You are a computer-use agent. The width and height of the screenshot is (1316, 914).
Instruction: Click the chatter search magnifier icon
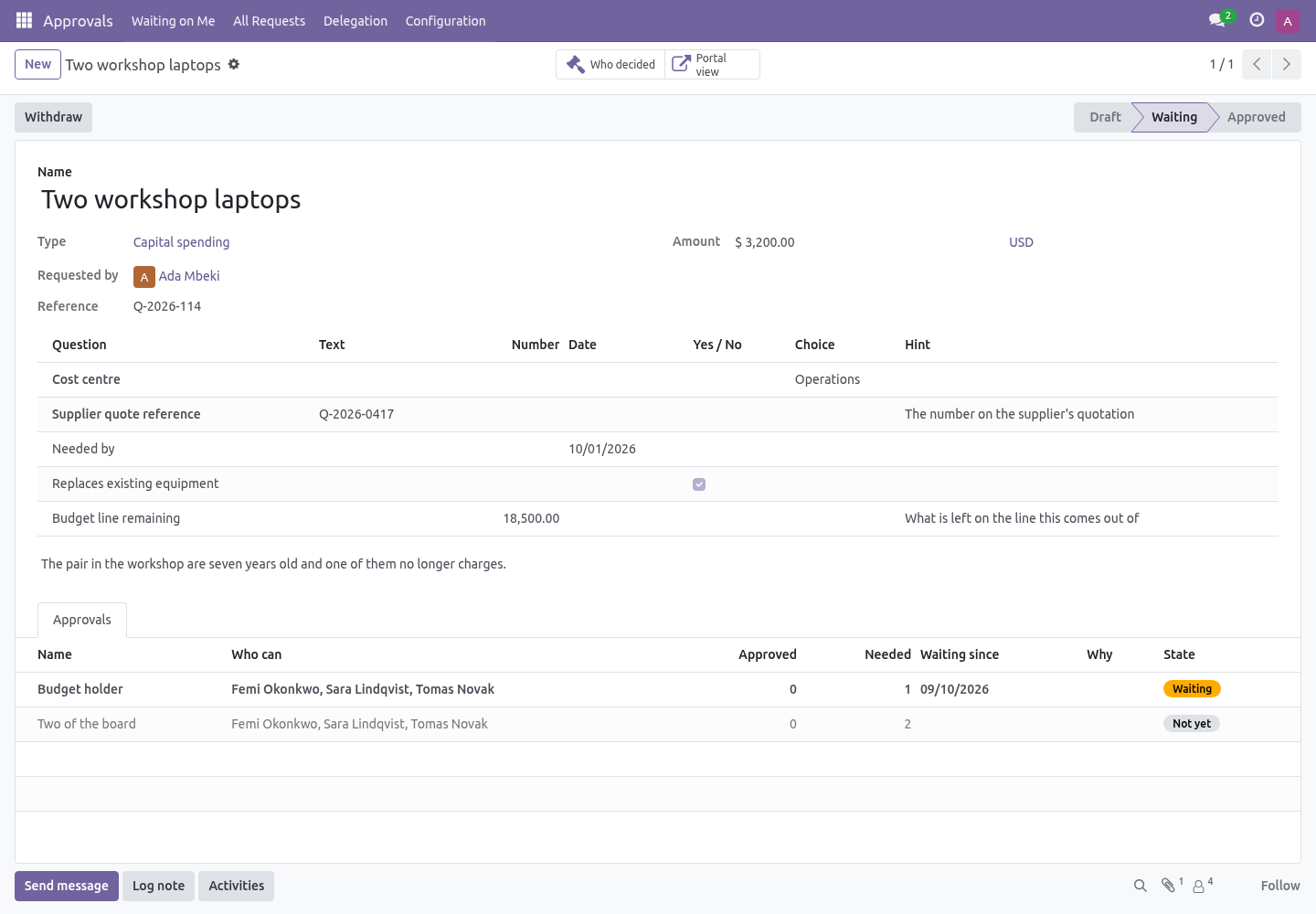point(1141,886)
